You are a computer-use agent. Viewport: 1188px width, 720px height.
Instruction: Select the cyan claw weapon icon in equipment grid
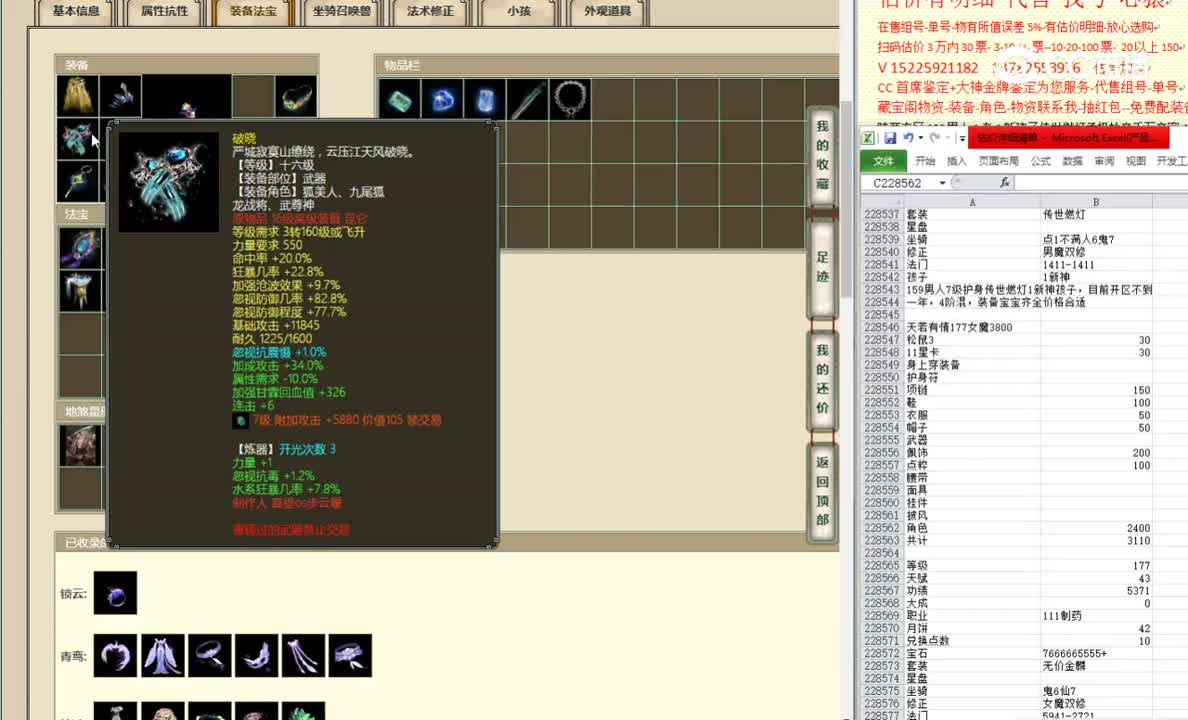coord(77,139)
